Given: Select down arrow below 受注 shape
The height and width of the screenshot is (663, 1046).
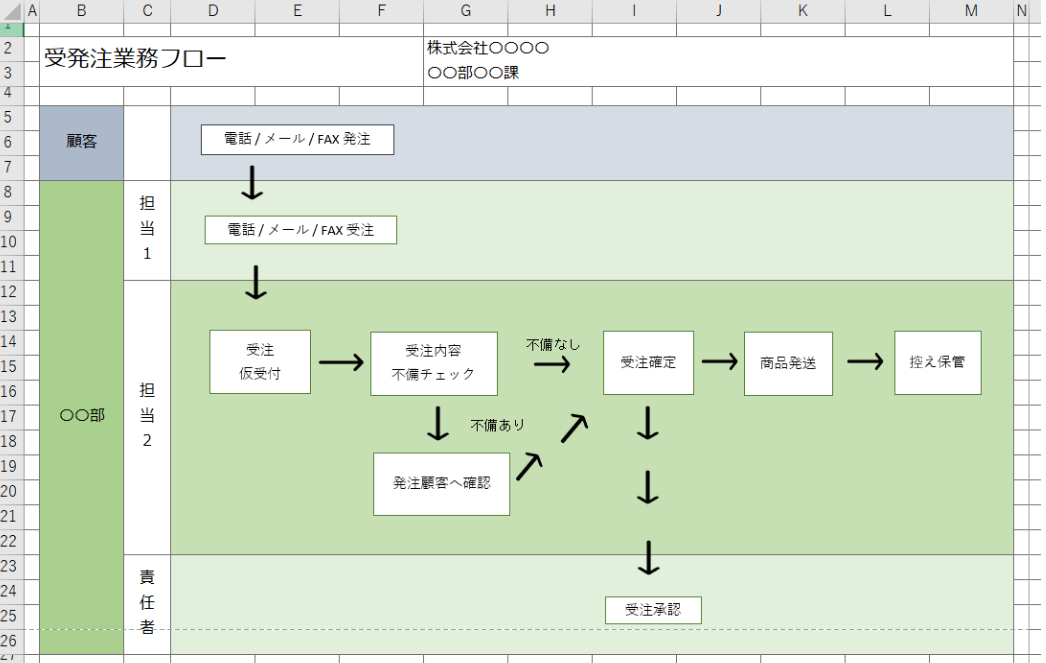Looking at the screenshot, I should [x=255, y=282].
